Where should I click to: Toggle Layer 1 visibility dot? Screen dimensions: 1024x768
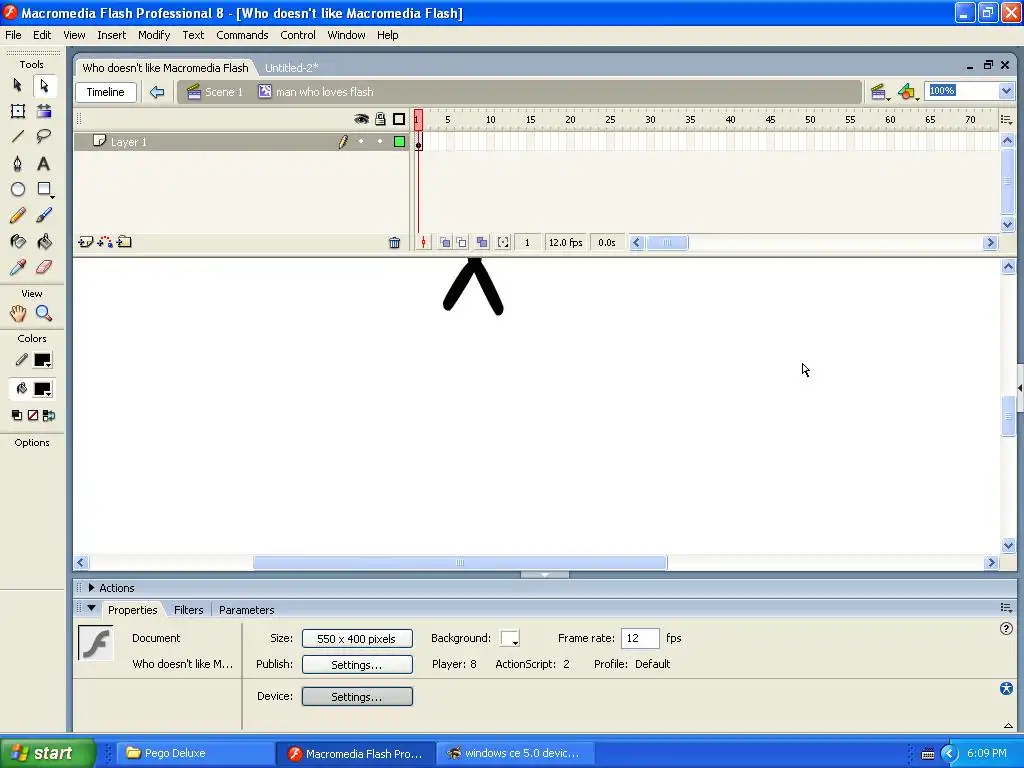pyautogui.click(x=361, y=142)
